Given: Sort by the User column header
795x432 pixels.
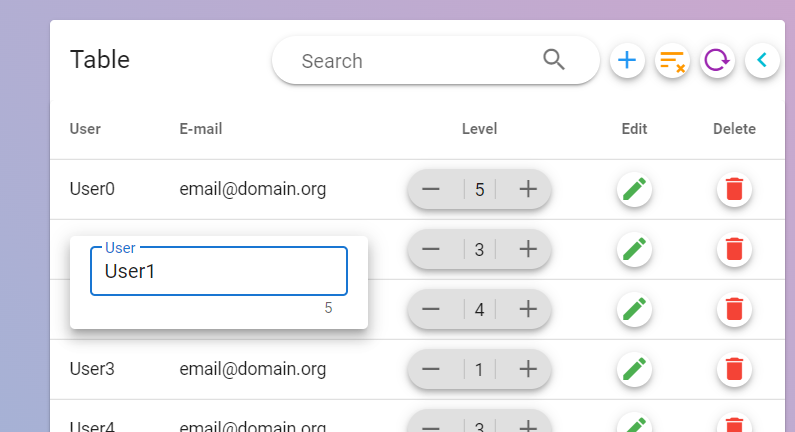Looking at the screenshot, I should tap(85, 129).
